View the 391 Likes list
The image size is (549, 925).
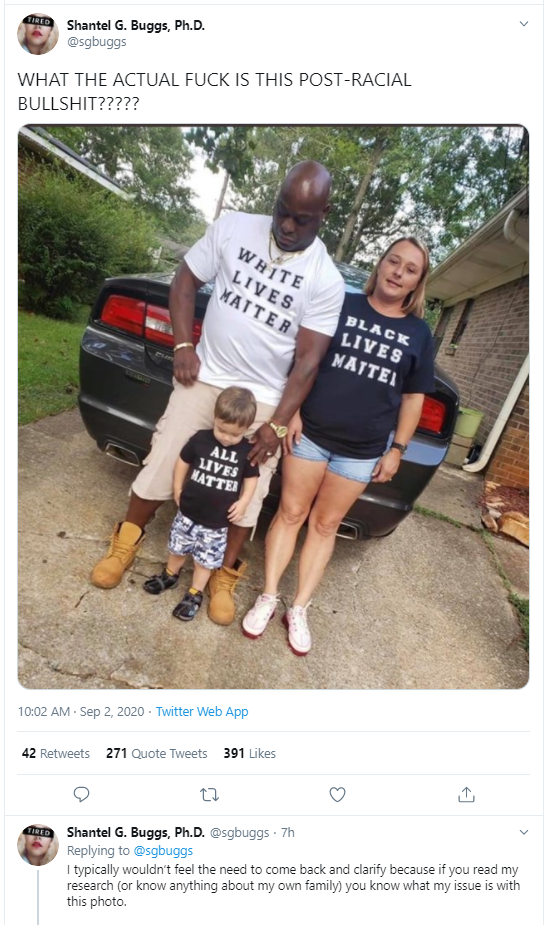(249, 753)
